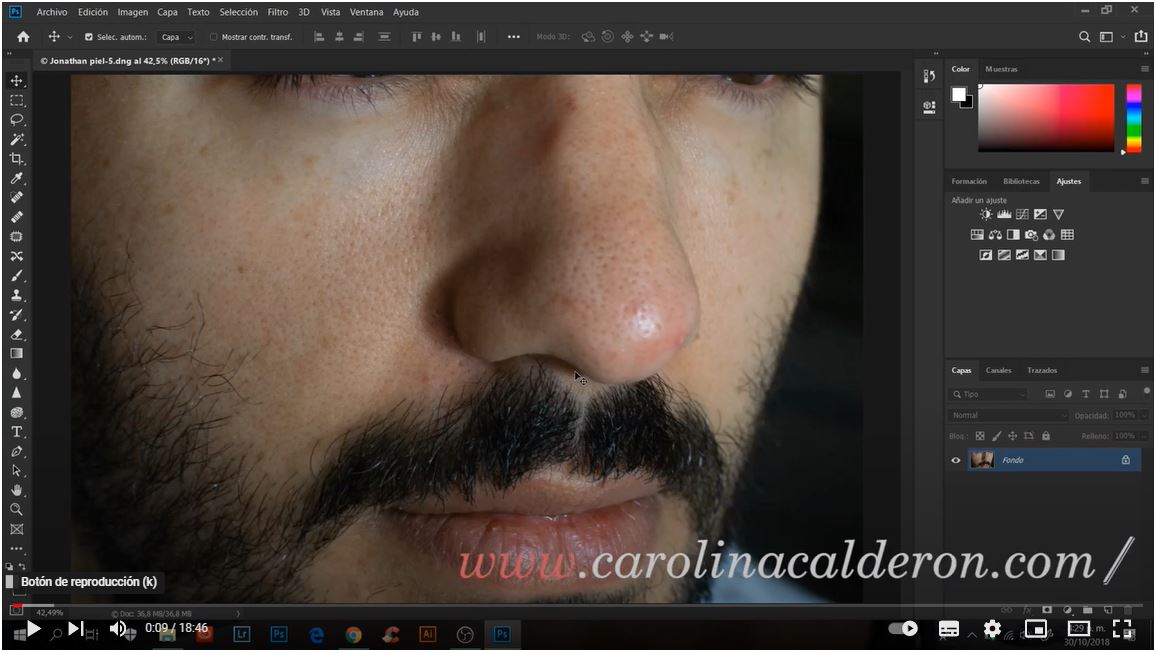Open the Ventana menu
This screenshot has width=1157, height=653.
367,12
